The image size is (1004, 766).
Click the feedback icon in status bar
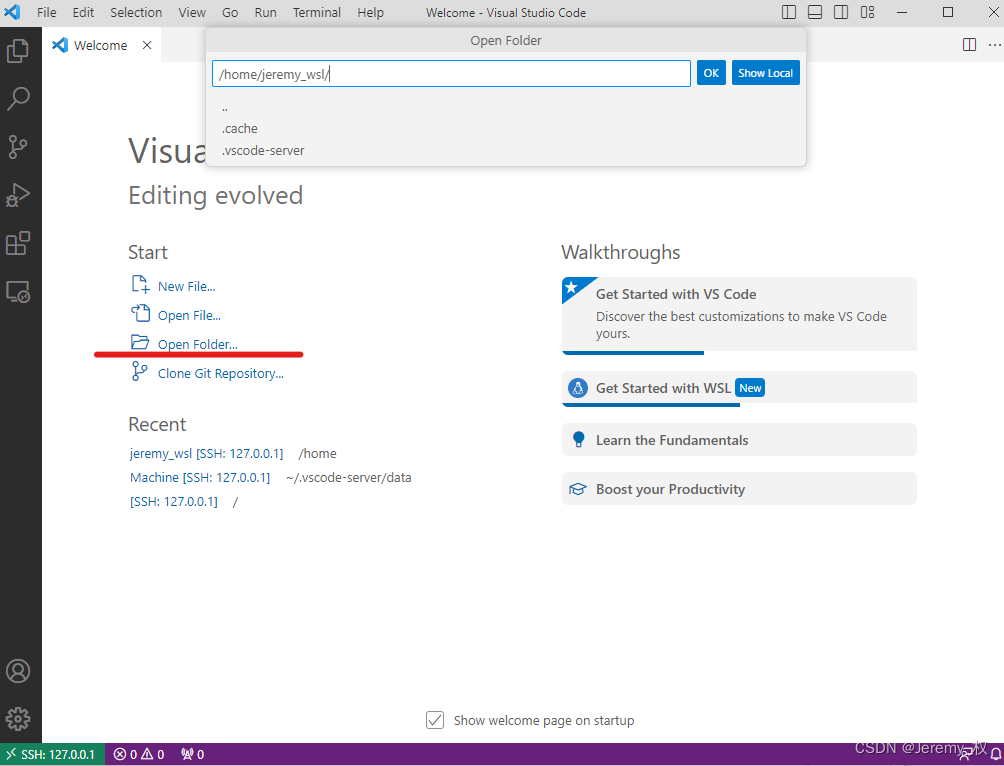tap(965, 754)
